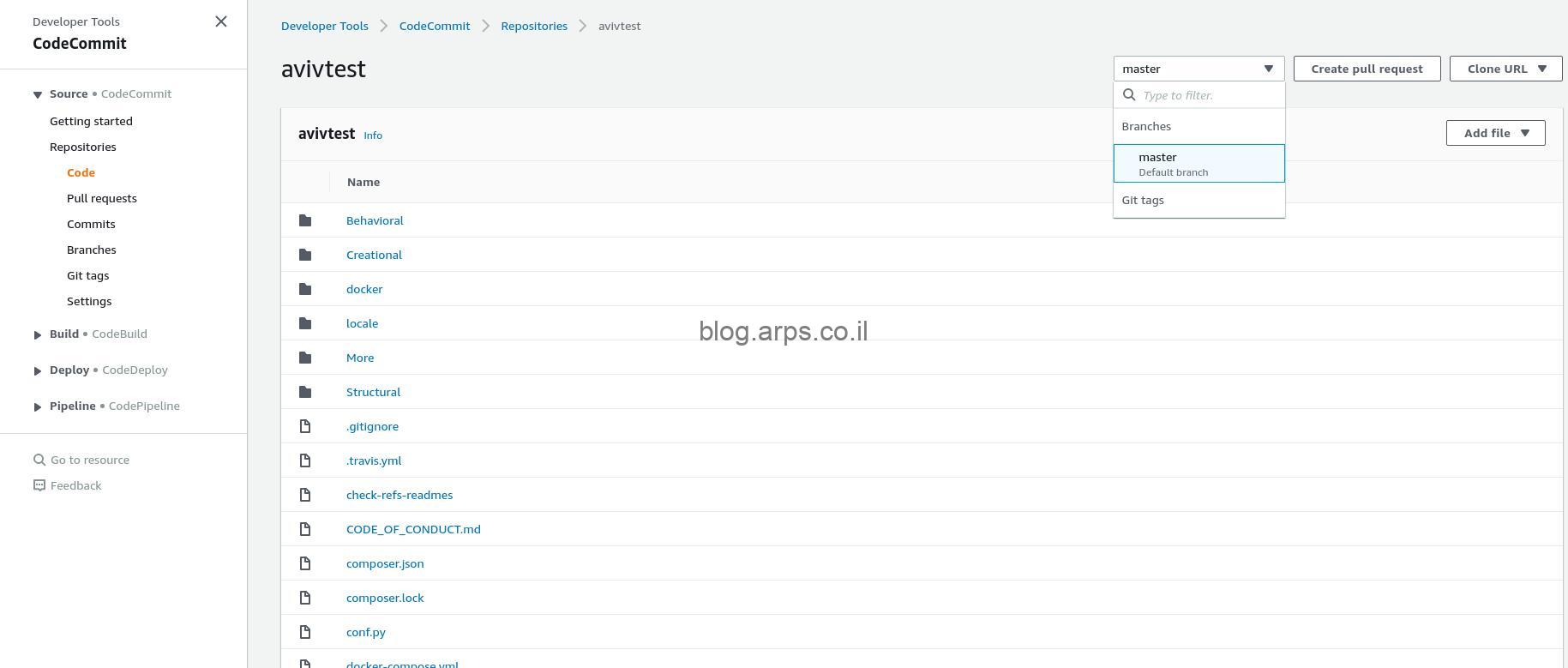Click the branch filter search field
Screen dimensions: 1568x668
1199,95
